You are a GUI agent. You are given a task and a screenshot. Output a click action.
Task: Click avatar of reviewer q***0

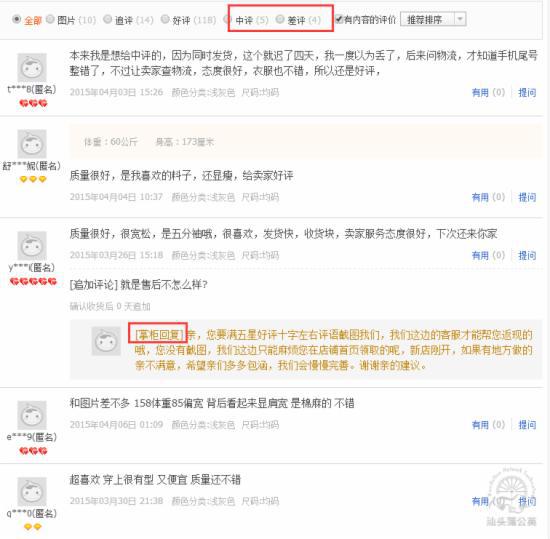coord(32,491)
